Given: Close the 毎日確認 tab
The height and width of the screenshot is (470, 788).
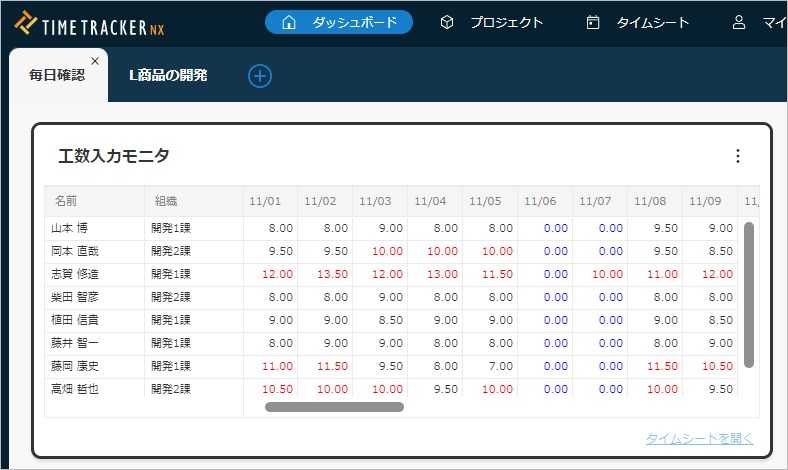Looking at the screenshot, I should [95, 61].
